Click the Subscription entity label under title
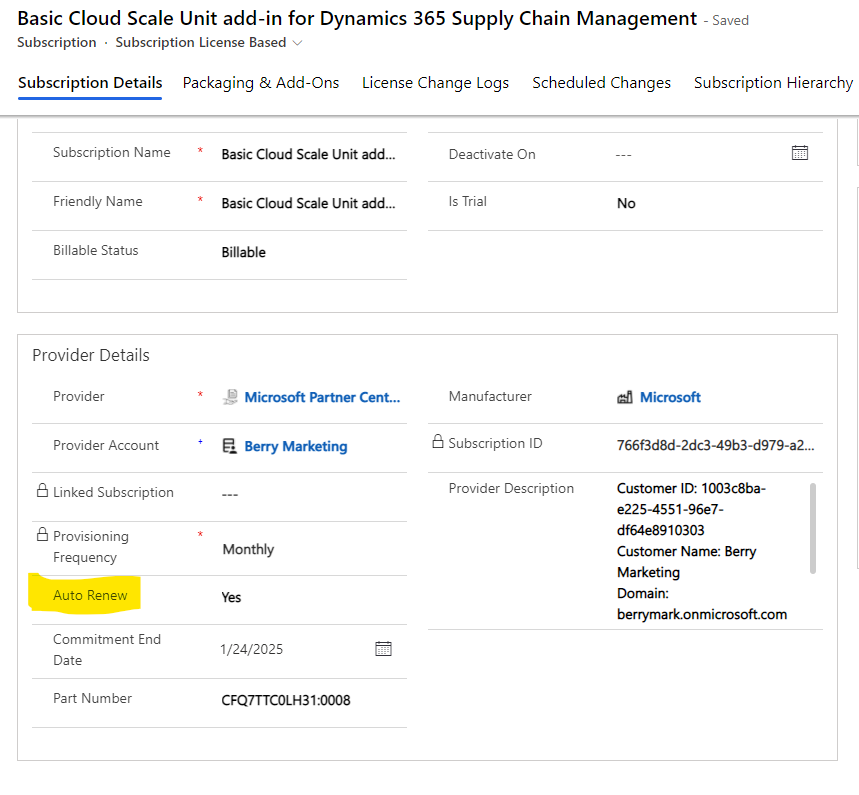859x795 pixels. click(57, 43)
